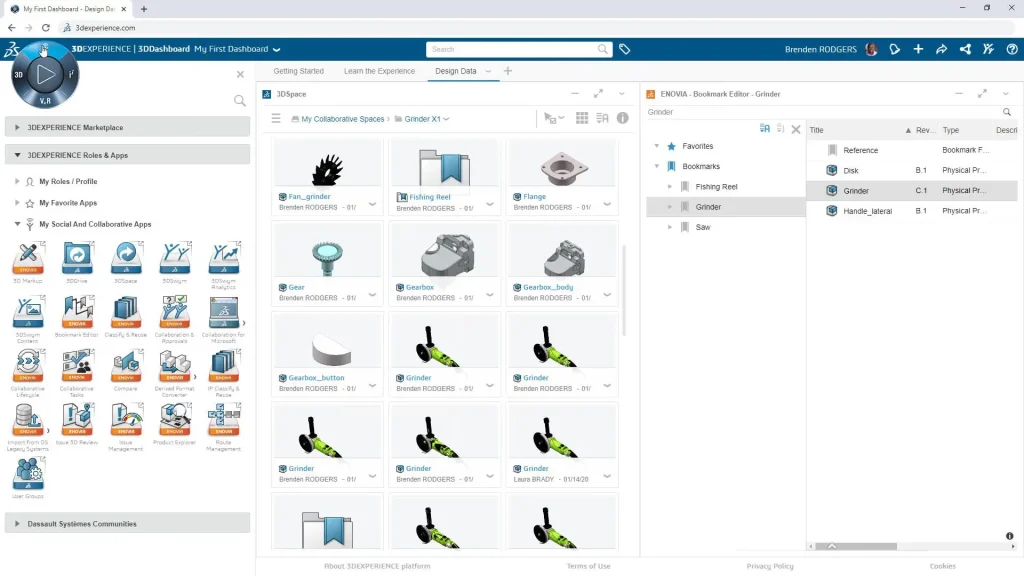Switch to Learn the Experience tab
1024x576 pixels.
click(379, 71)
